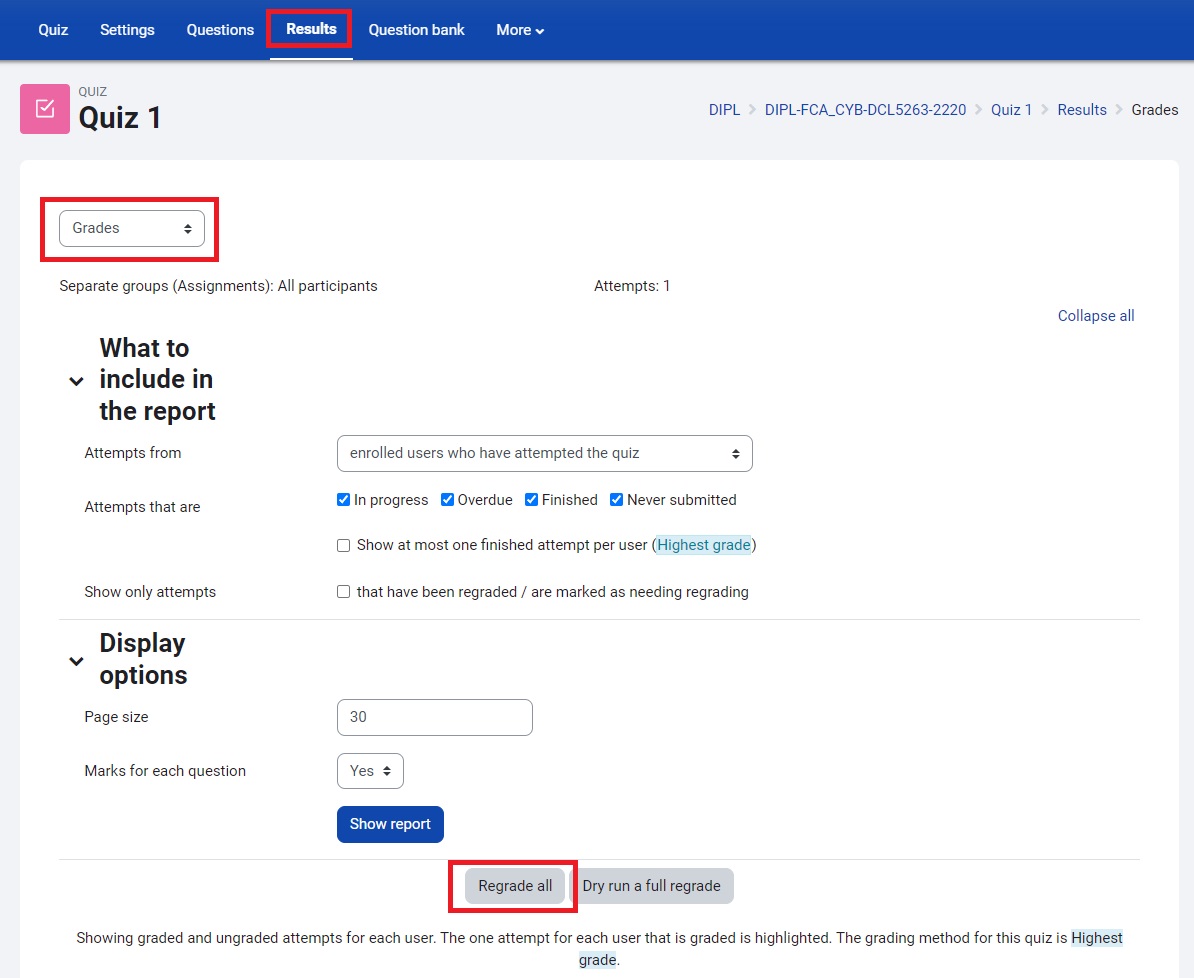Collapse the Display options section chevron
The width and height of the screenshot is (1194, 978).
[x=76, y=660]
